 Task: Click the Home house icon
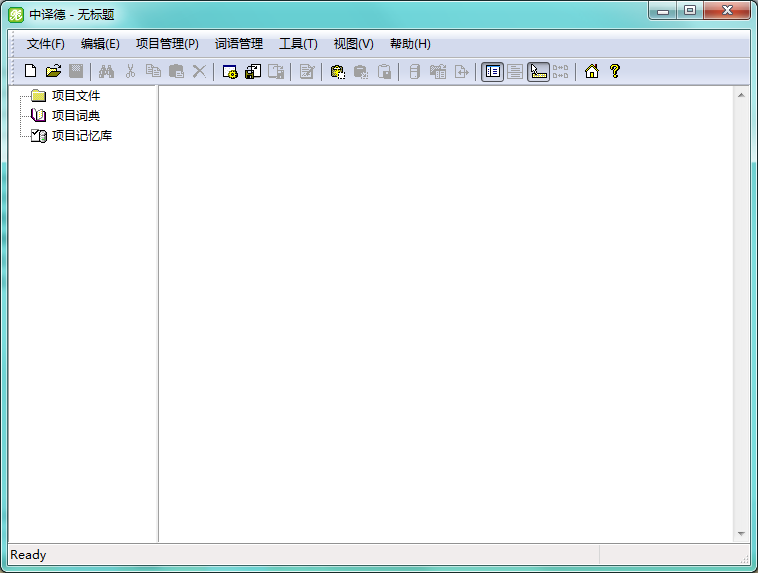point(592,72)
